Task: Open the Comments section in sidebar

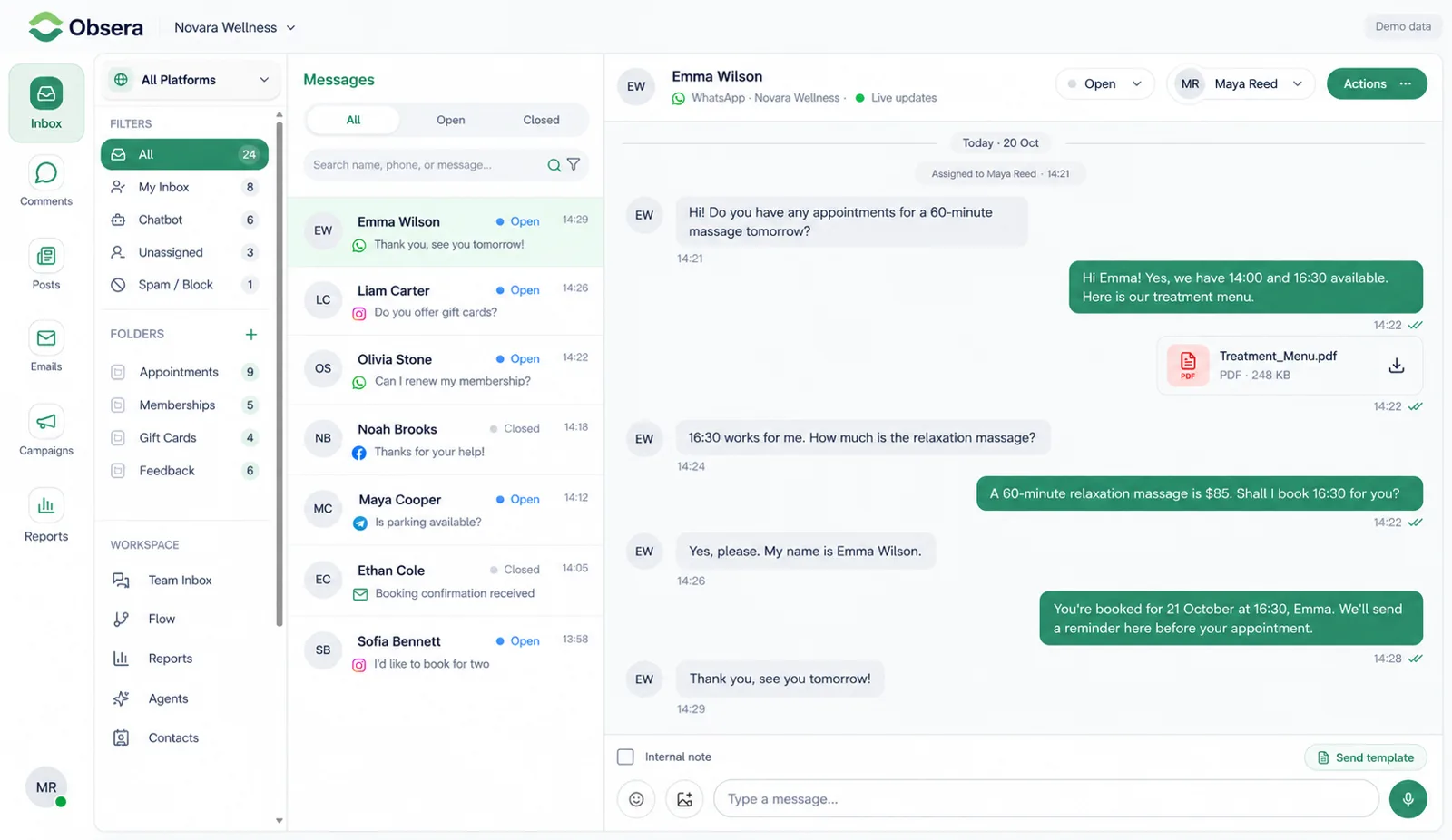Action: coord(46,182)
